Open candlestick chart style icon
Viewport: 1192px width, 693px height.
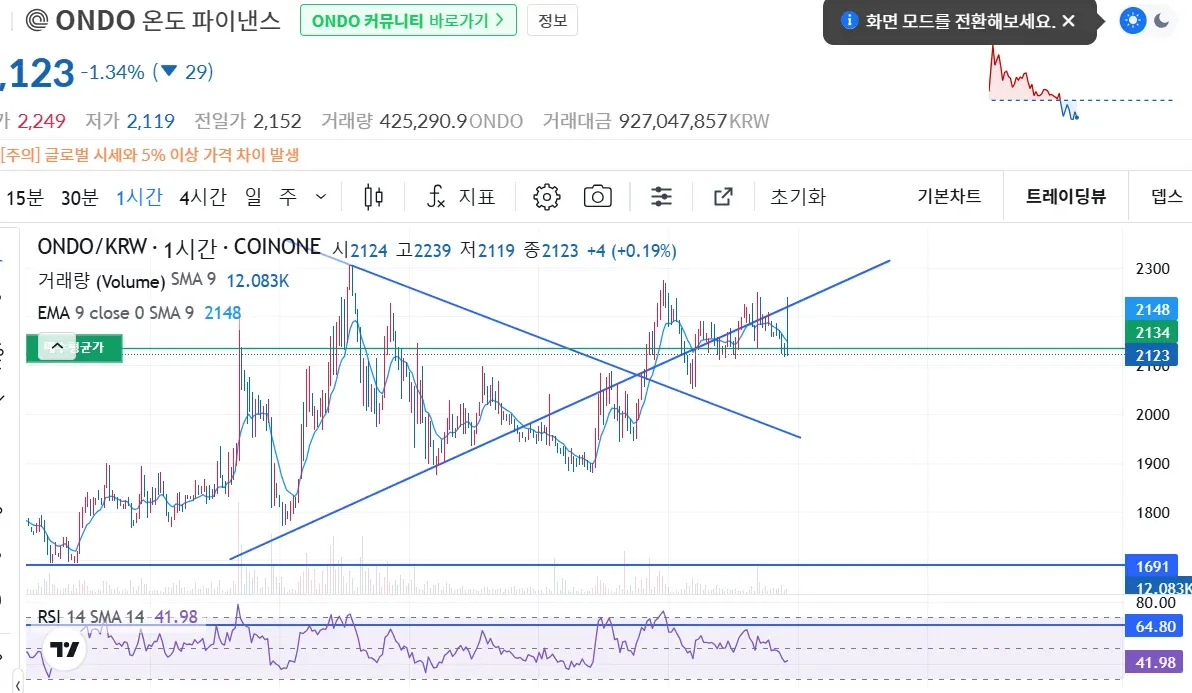coord(373,197)
